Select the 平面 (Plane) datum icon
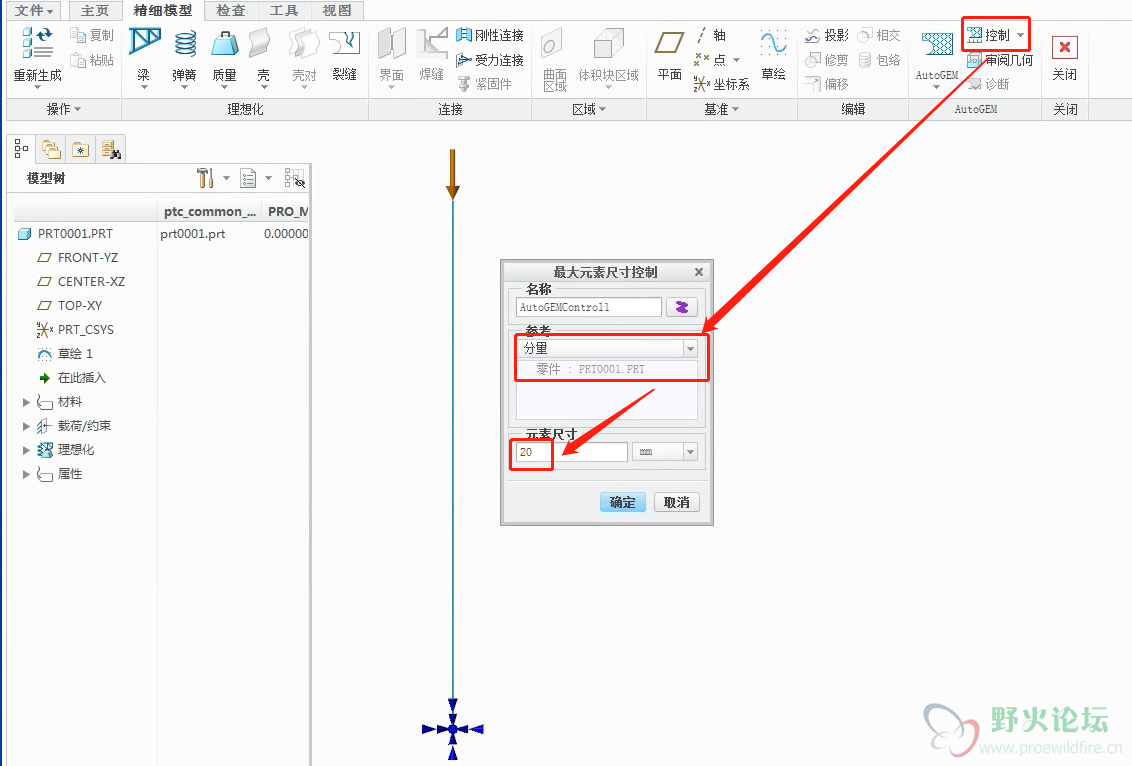Image resolution: width=1132 pixels, height=766 pixels. coord(669,44)
